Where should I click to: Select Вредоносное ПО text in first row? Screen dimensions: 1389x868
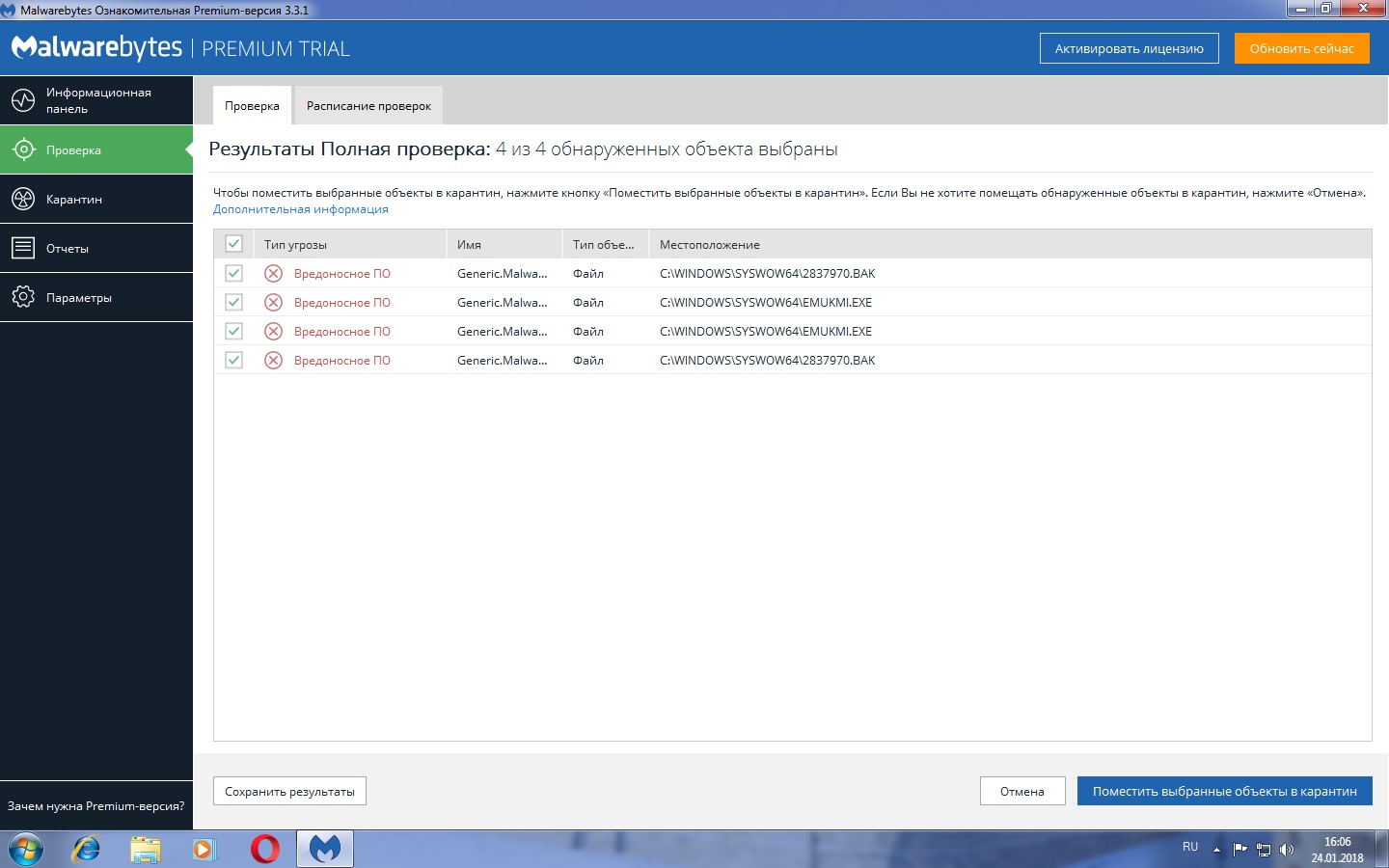click(342, 274)
